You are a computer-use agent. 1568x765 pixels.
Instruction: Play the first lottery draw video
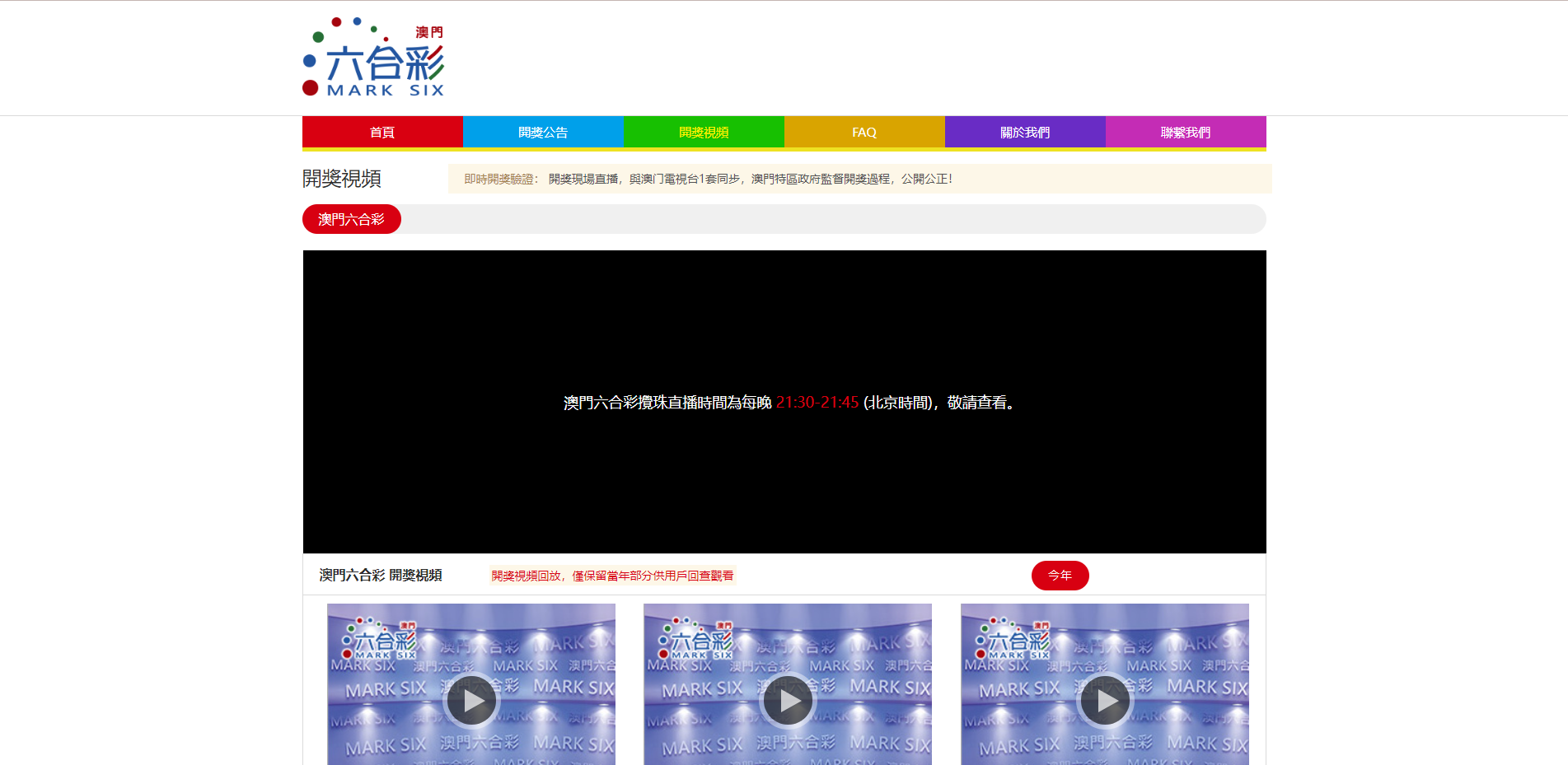pos(471,701)
